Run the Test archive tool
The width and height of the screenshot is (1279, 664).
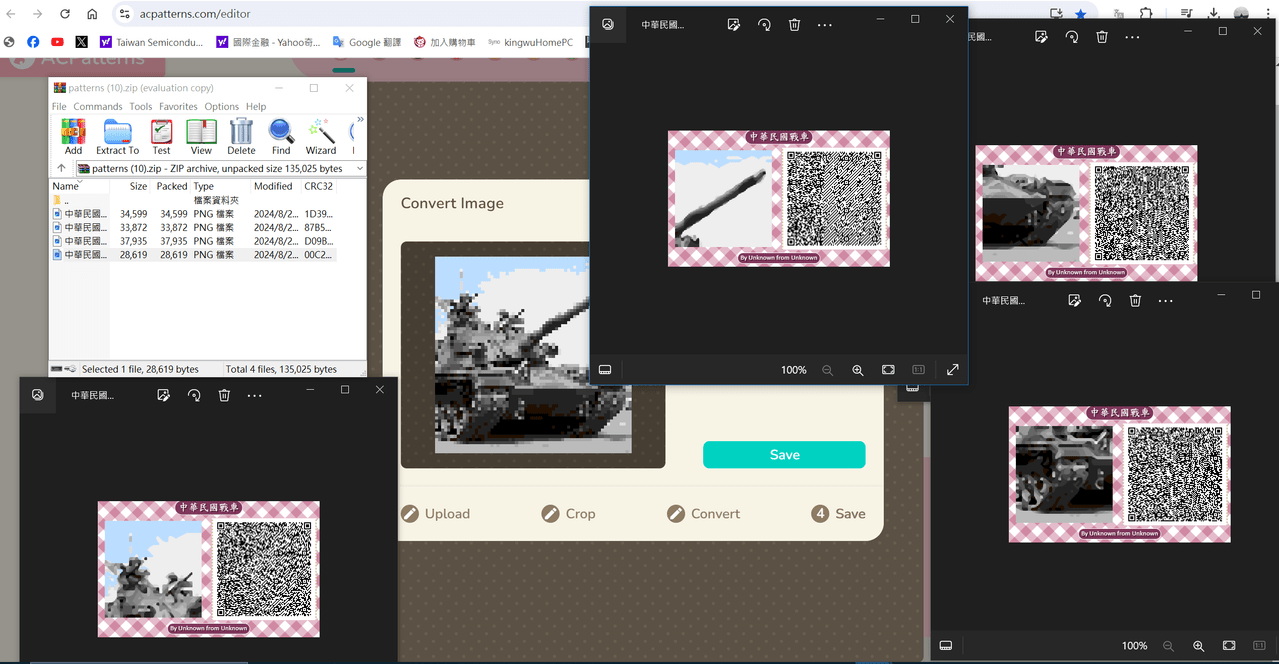point(161,132)
